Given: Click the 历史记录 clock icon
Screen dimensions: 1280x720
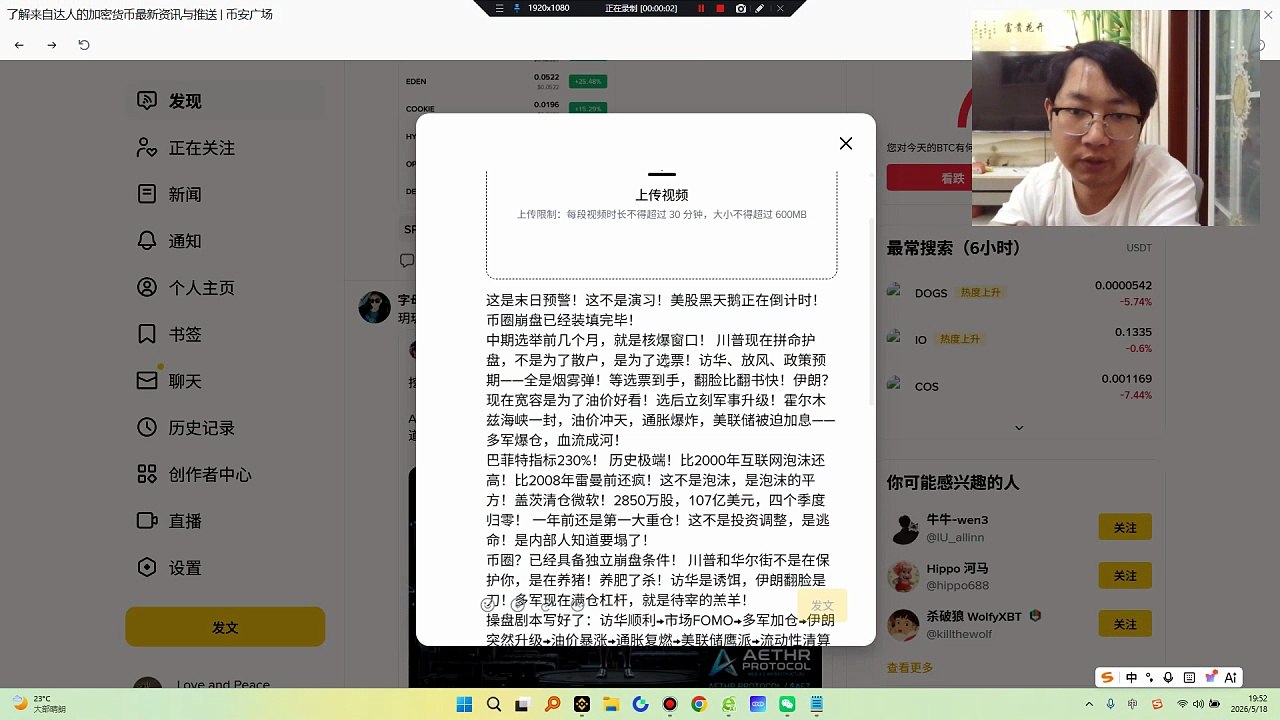Looking at the screenshot, I should pyautogui.click(x=147, y=427).
